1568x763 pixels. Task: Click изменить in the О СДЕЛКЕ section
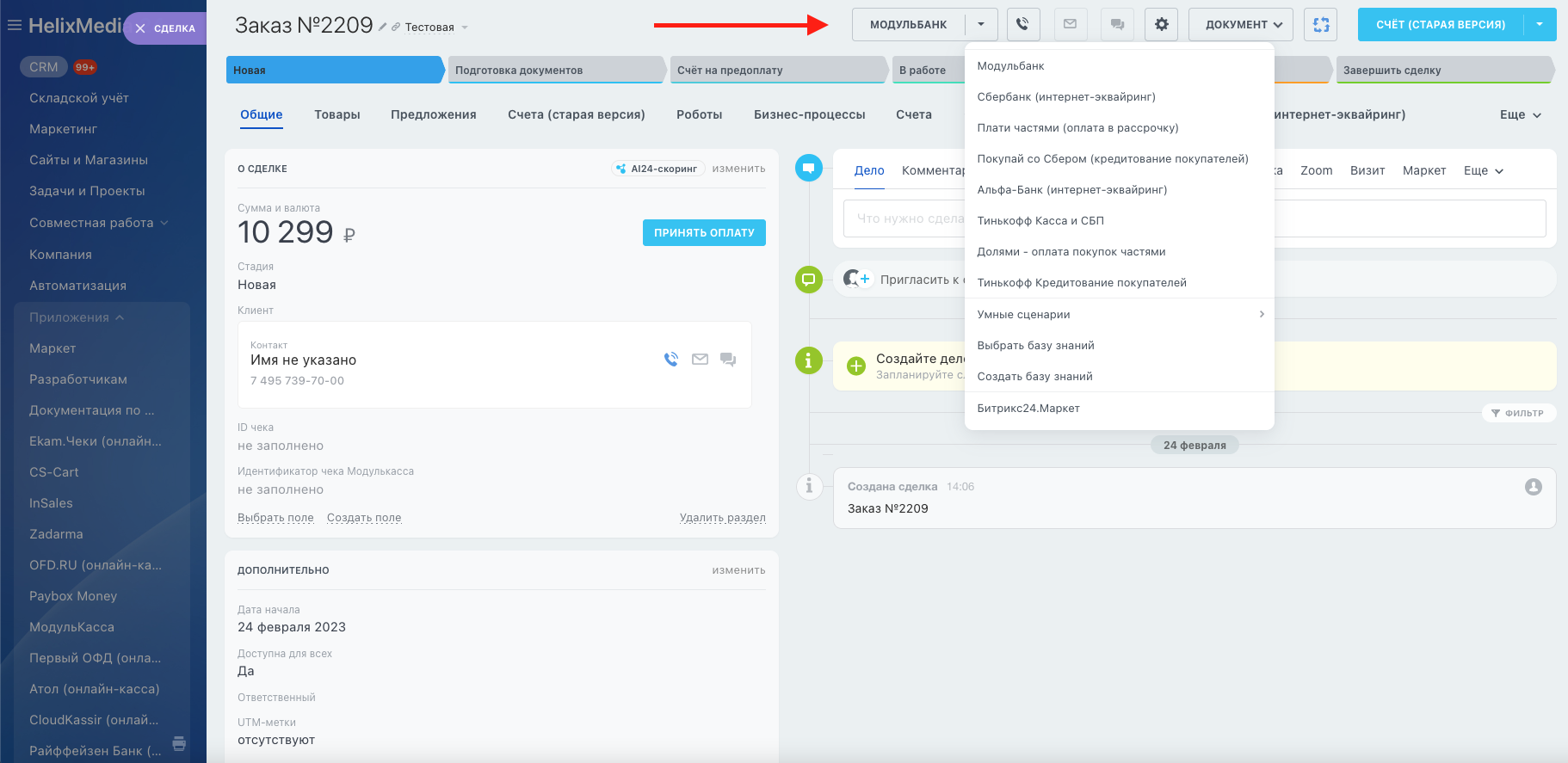pyautogui.click(x=738, y=169)
